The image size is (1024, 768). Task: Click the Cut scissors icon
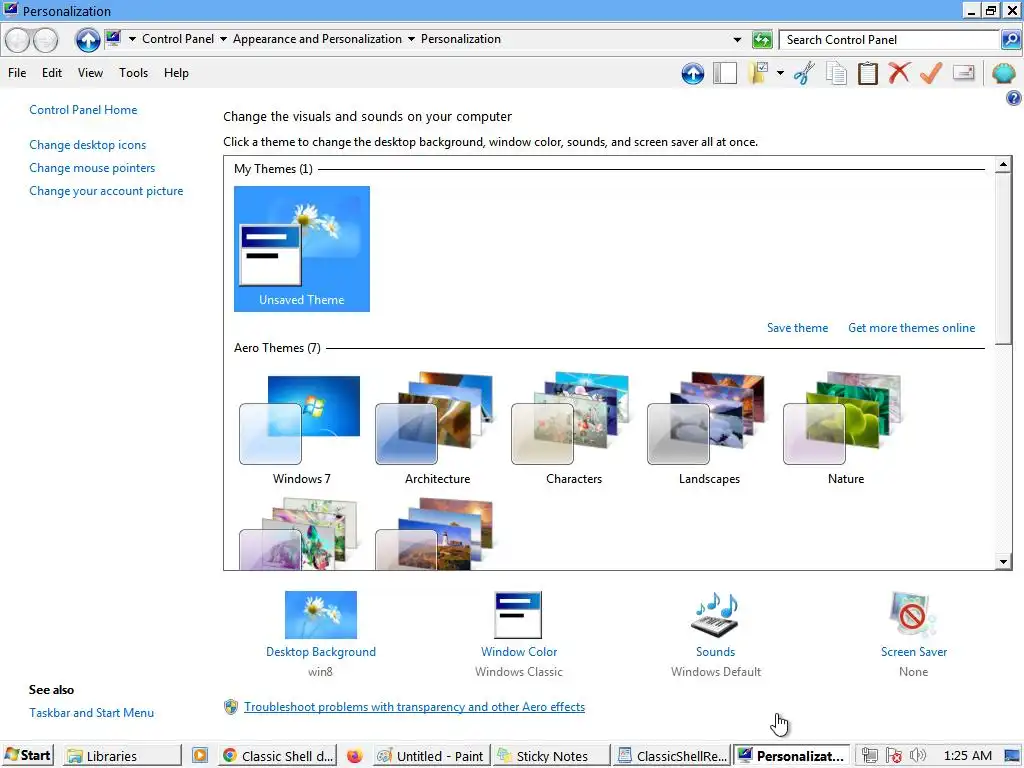(804, 73)
